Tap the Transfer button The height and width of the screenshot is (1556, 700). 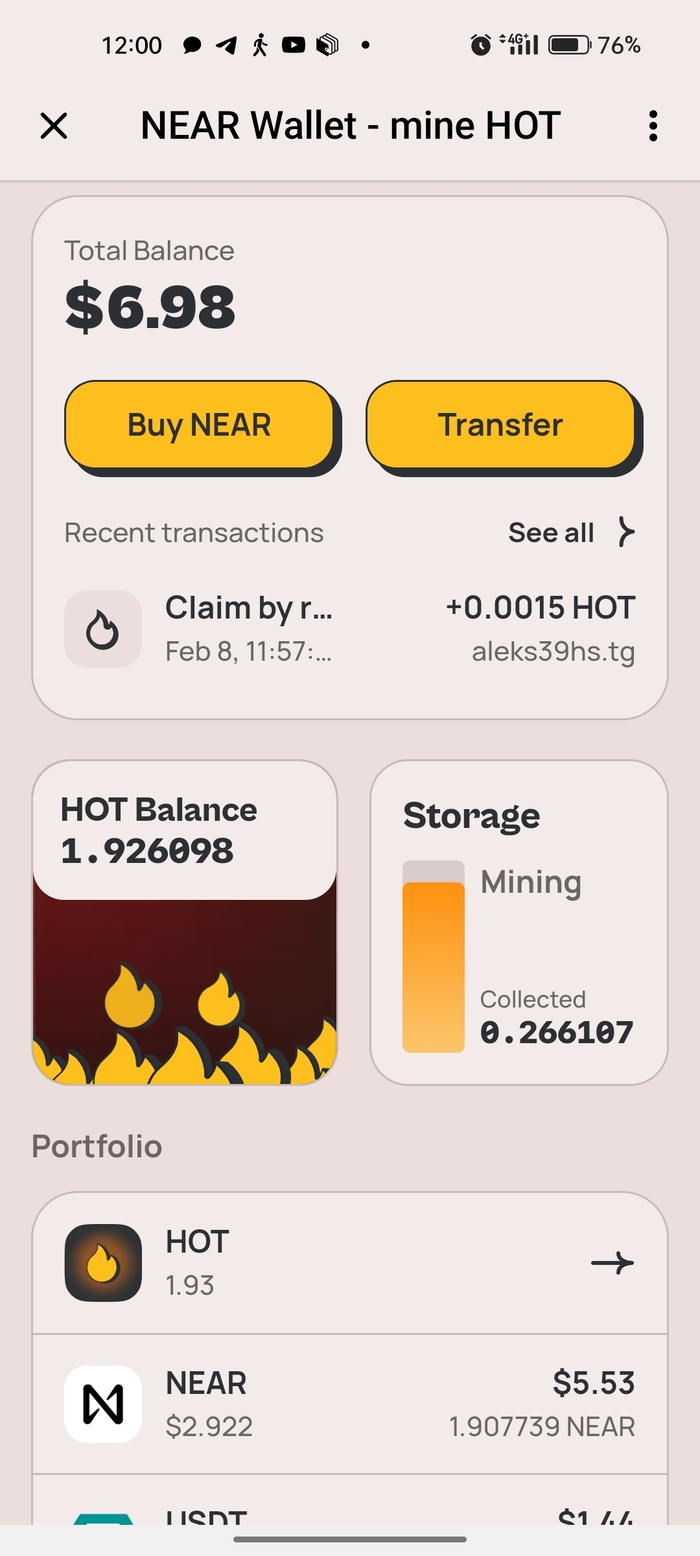pos(500,424)
